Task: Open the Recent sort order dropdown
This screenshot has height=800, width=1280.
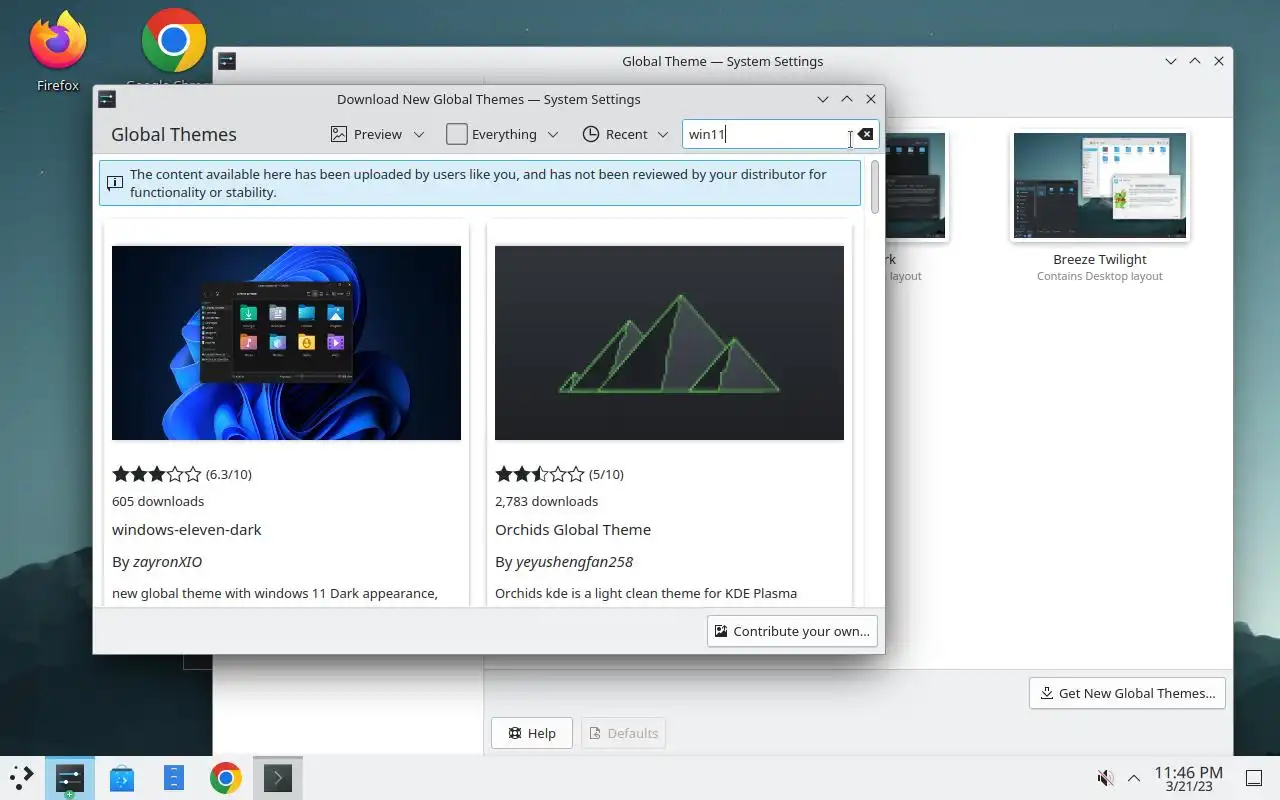Action: point(625,134)
